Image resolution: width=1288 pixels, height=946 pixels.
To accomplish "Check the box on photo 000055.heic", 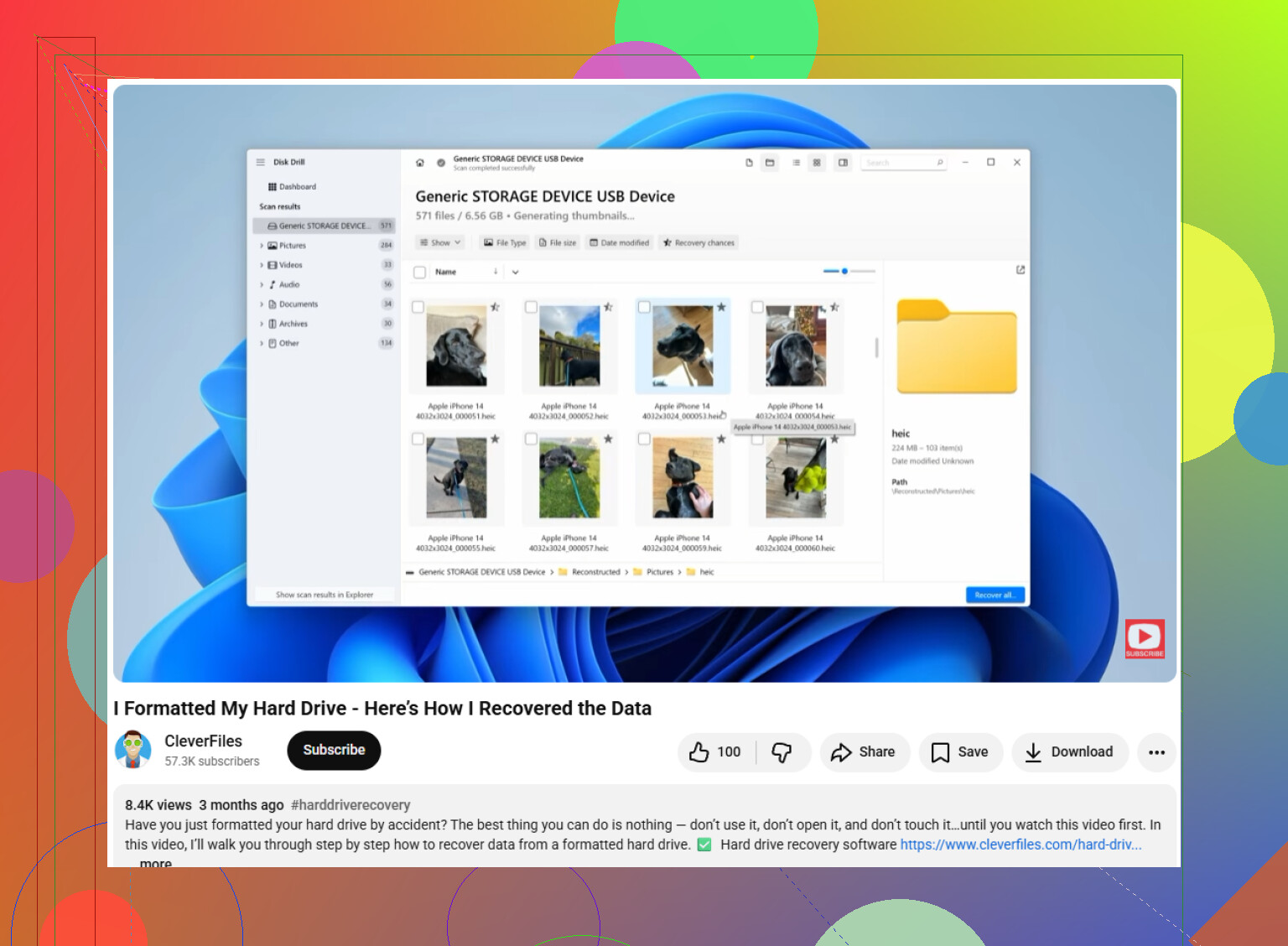I will 418,439.
